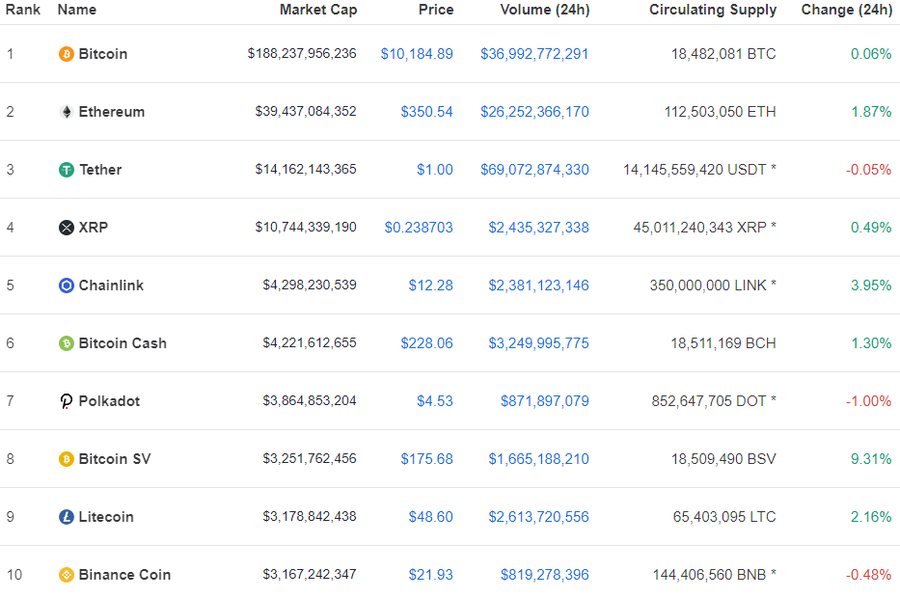The width and height of the screenshot is (900, 598).
Task: Click Bitcoin SV volume $1,665,188,210
Action: [x=538, y=459]
